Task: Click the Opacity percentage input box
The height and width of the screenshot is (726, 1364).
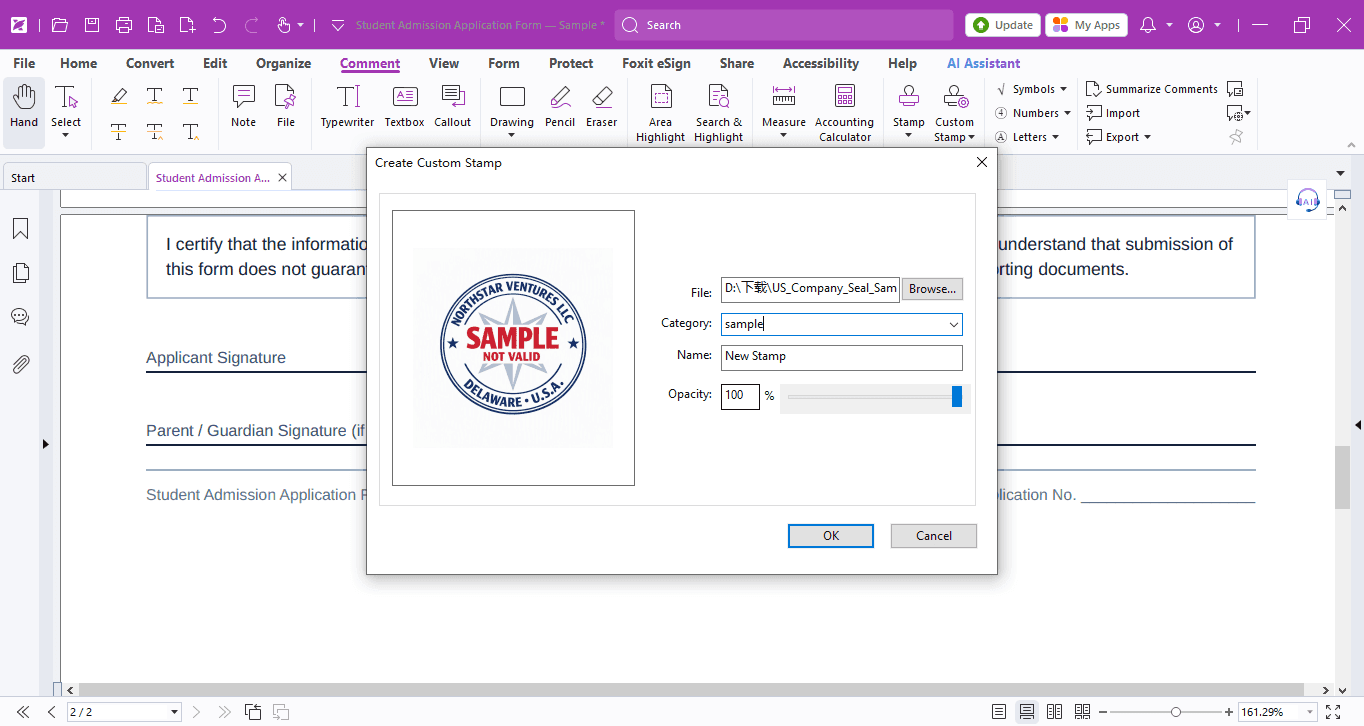Action: click(740, 396)
